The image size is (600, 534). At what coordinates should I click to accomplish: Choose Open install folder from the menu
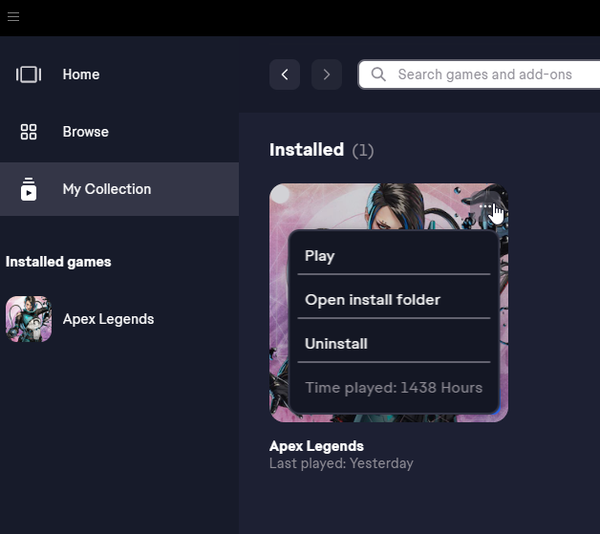[x=372, y=300]
